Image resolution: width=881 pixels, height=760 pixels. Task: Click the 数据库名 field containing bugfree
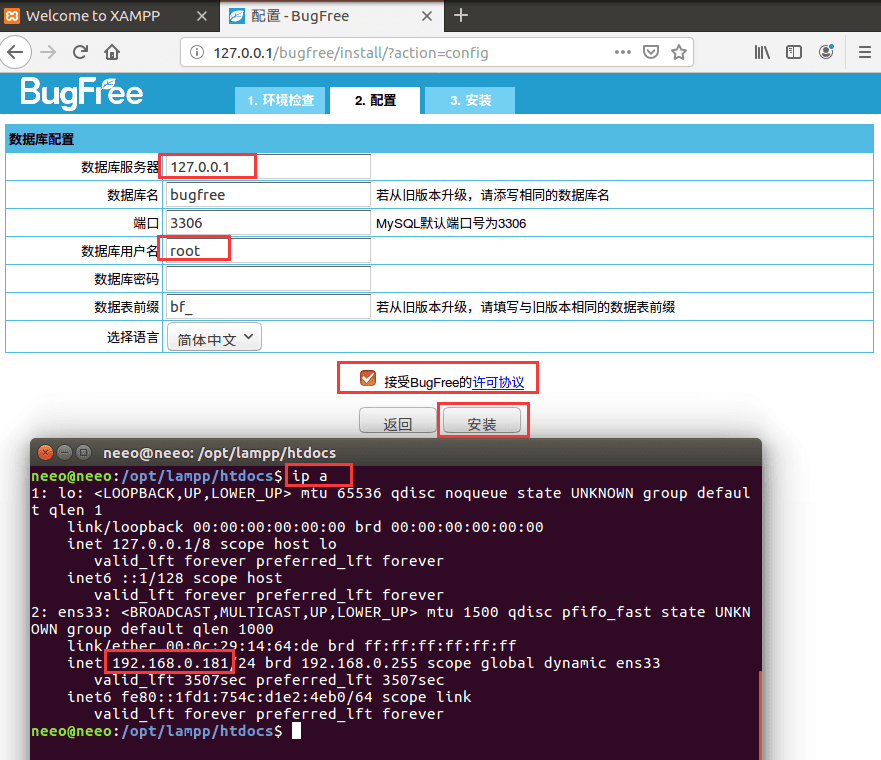[268, 195]
